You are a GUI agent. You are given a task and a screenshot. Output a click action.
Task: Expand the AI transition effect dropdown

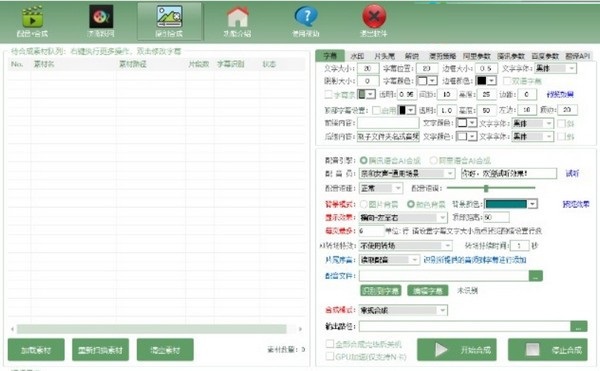click(447, 245)
